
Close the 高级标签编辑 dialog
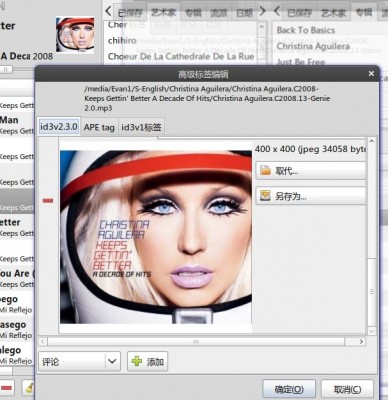click(371, 74)
